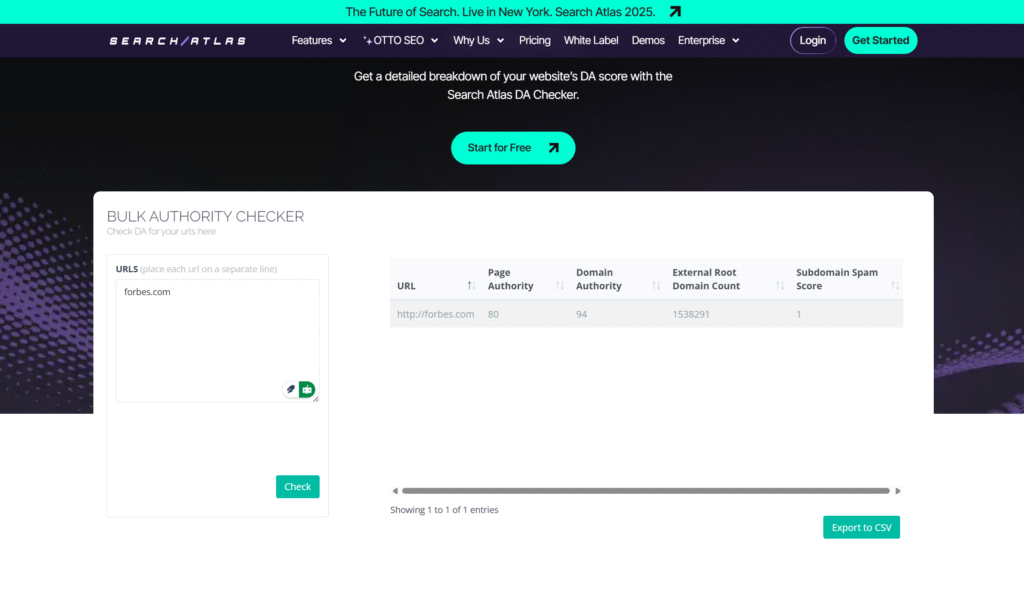The image size is (1024, 593).
Task: Click the Page Authority value 80
Action: pos(493,314)
